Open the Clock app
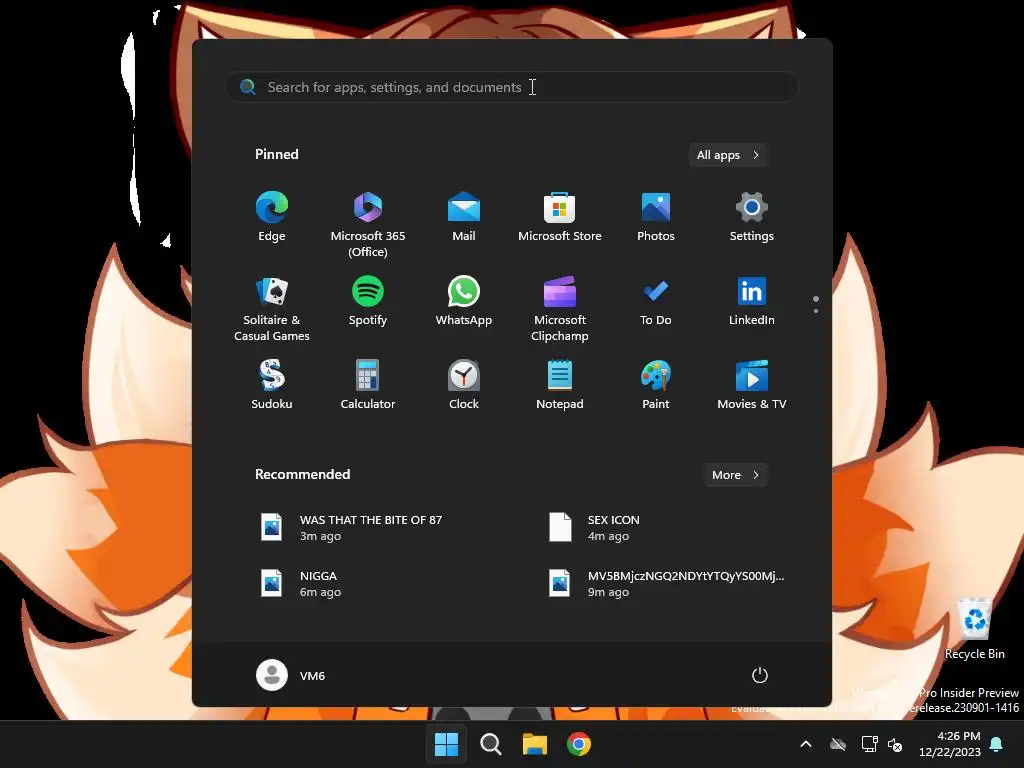This screenshot has height=768, width=1024. (x=464, y=385)
